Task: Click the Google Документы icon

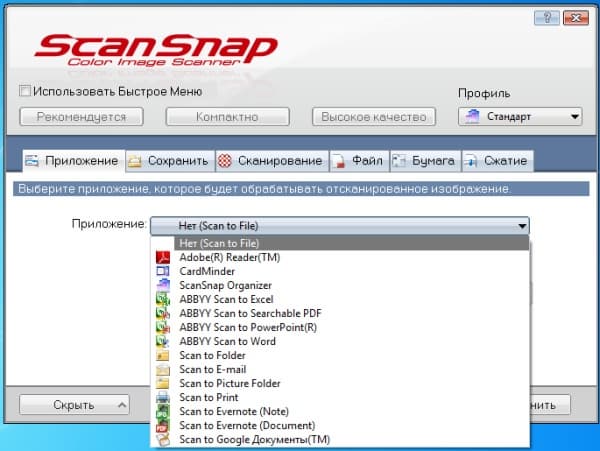Action: coord(163,440)
